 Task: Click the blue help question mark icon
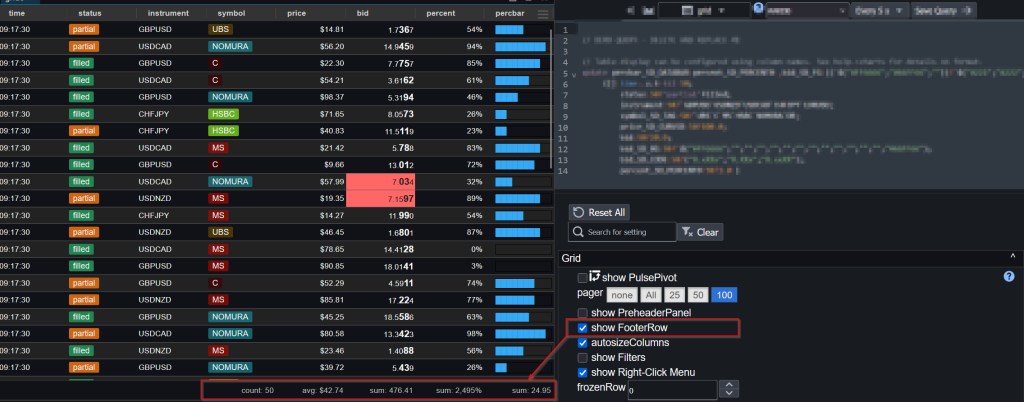[1008, 276]
